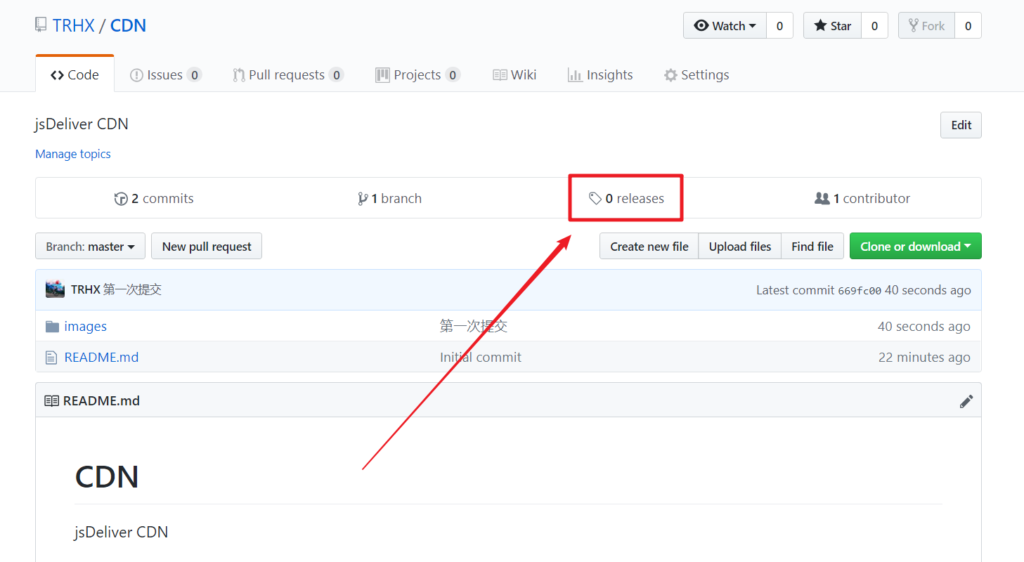The height and width of the screenshot is (562, 1024).
Task: Click Manage topics link
Action: pyautogui.click(x=72, y=153)
